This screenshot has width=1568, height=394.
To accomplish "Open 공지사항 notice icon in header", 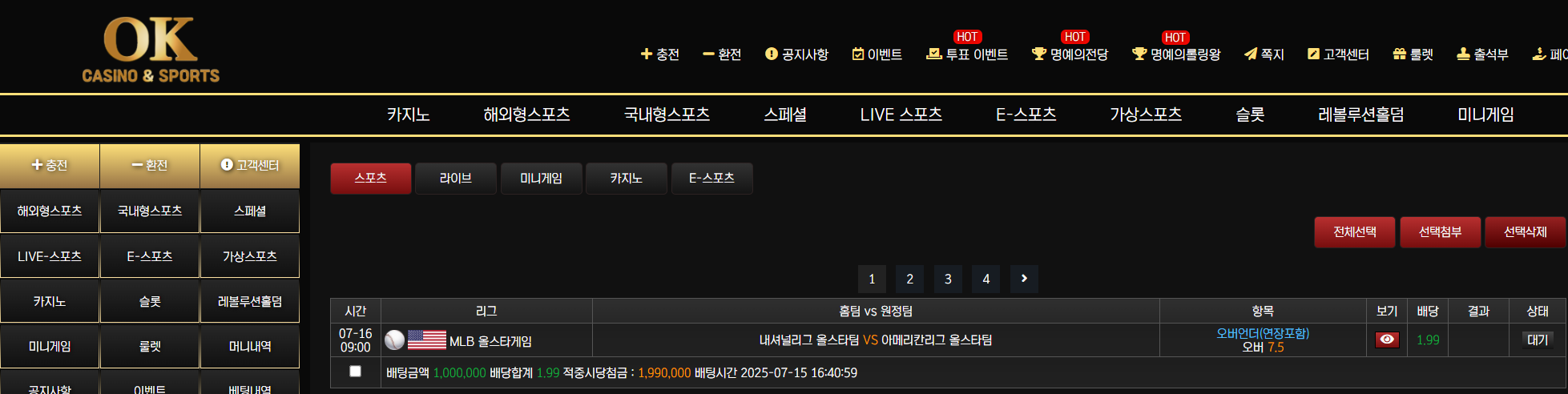I will pos(772,54).
